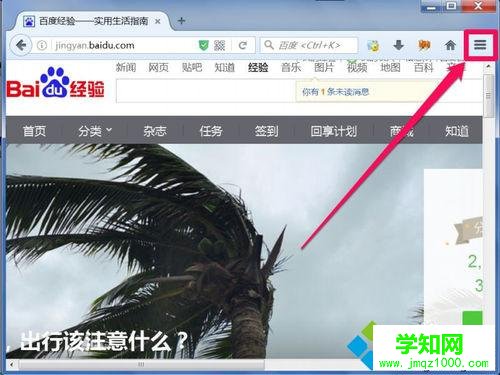Close the 百度经验 tab
The image size is (500, 375).
pos(158,21)
